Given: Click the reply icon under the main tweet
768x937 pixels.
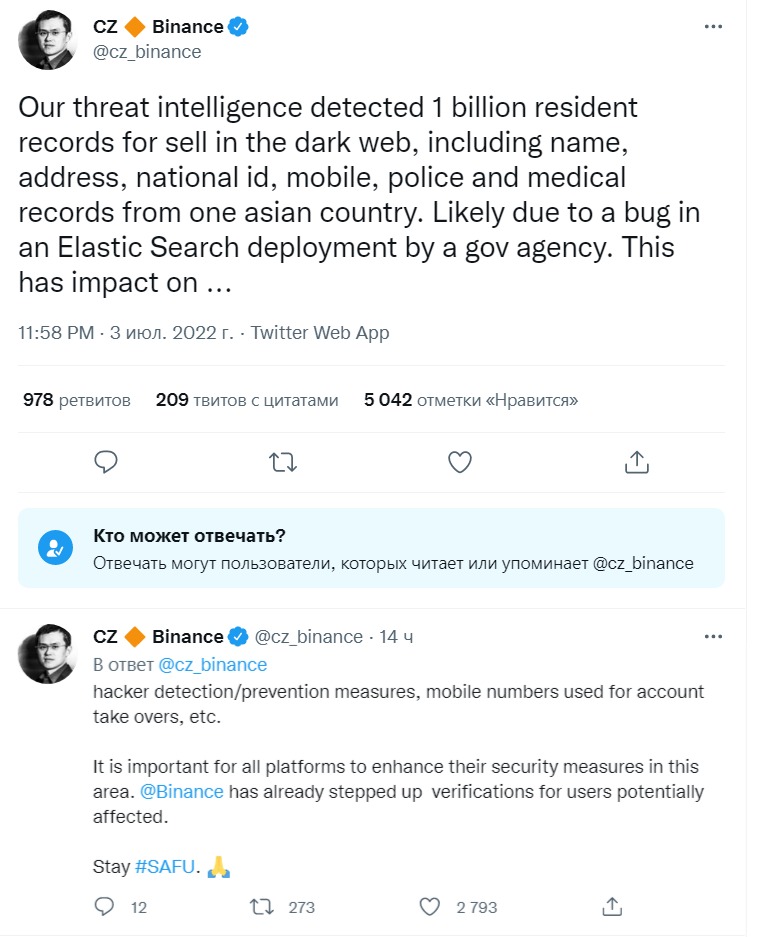Looking at the screenshot, I should point(106,461).
